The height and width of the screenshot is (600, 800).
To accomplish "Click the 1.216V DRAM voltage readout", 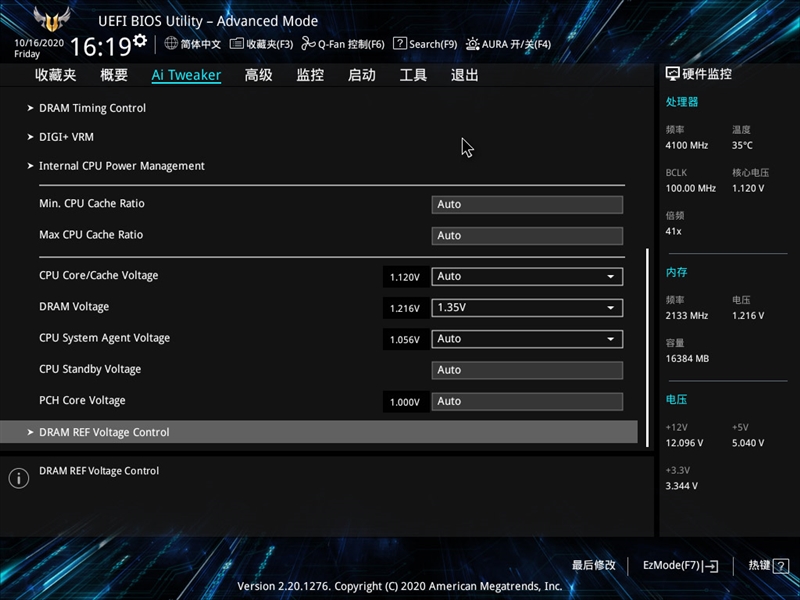I will [405, 308].
